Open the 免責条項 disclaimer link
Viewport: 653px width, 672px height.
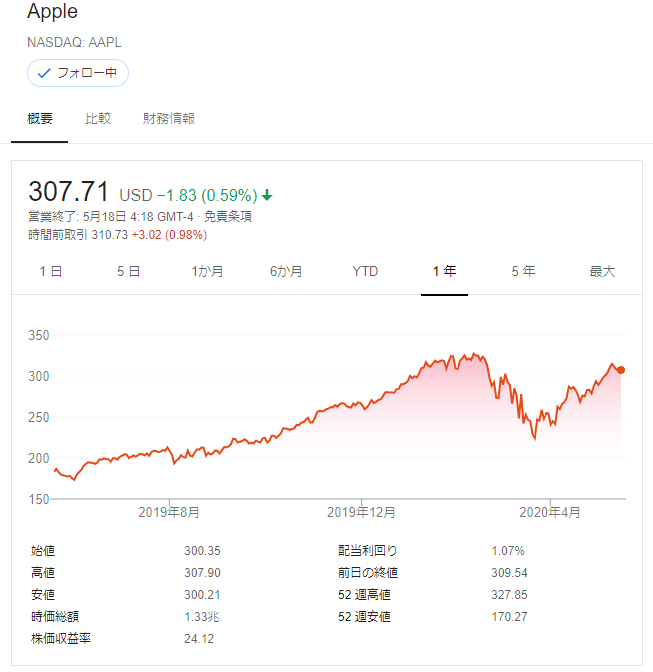pos(228,216)
